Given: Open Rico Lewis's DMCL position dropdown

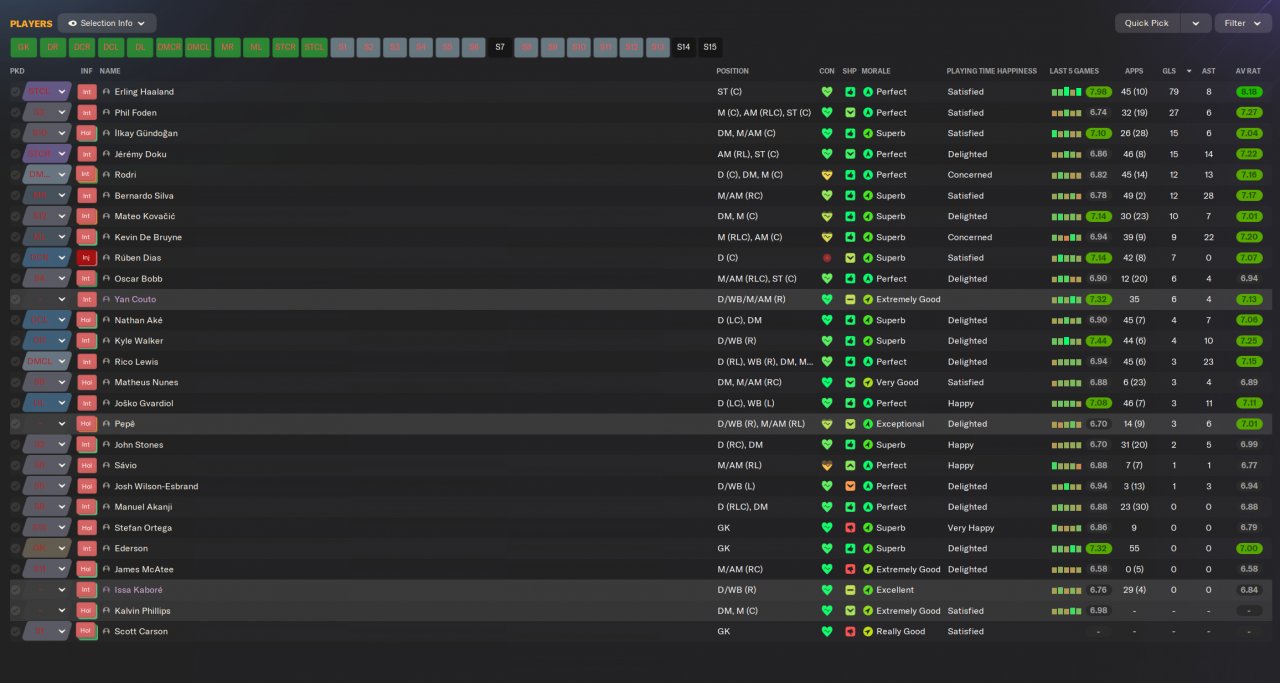Looking at the screenshot, I should (x=47, y=362).
